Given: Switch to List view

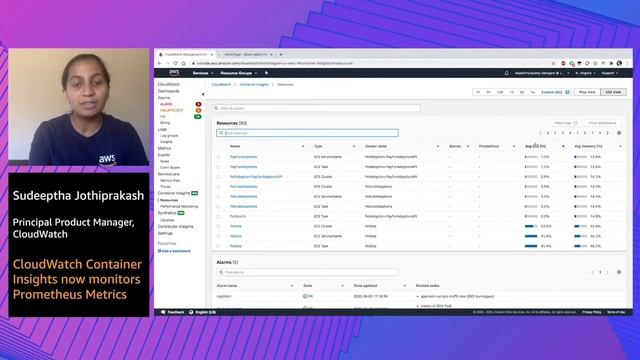Looking at the screenshot, I should point(613,92).
